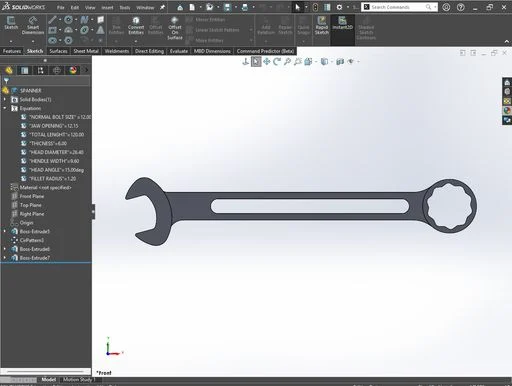Click the Home icon in title bar
Screen dimensions: 512x386
(x=180, y=7)
